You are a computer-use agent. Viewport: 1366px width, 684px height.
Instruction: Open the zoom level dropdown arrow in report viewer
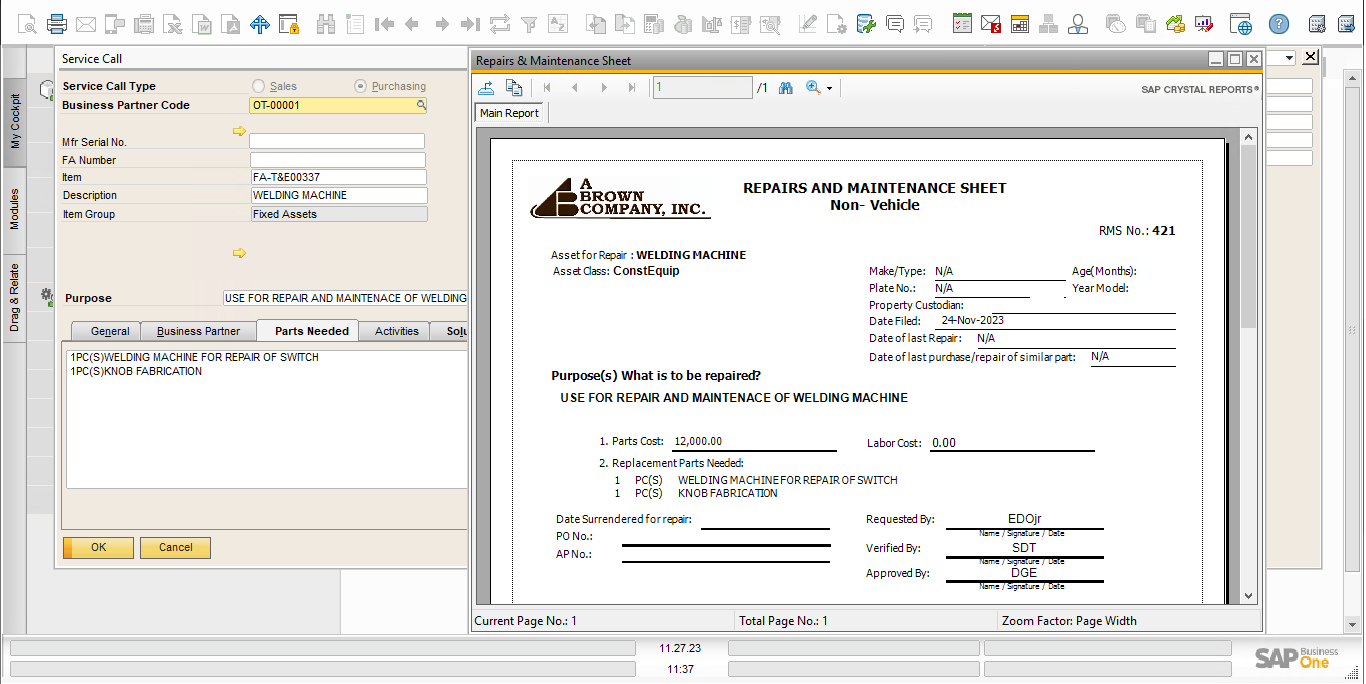(x=829, y=89)
